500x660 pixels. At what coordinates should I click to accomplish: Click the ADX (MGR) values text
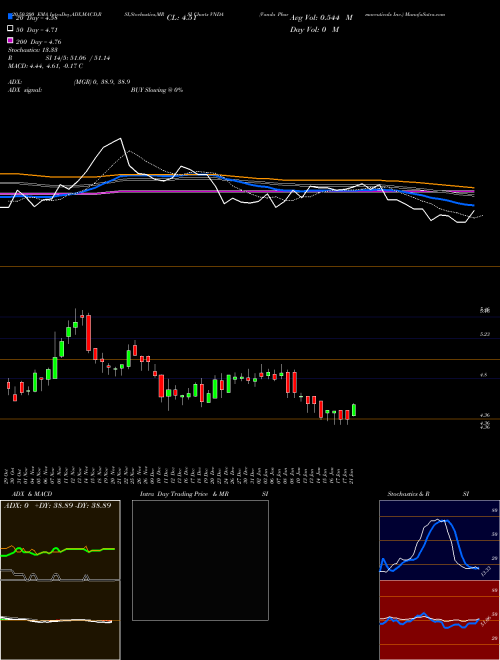point(101,82)
